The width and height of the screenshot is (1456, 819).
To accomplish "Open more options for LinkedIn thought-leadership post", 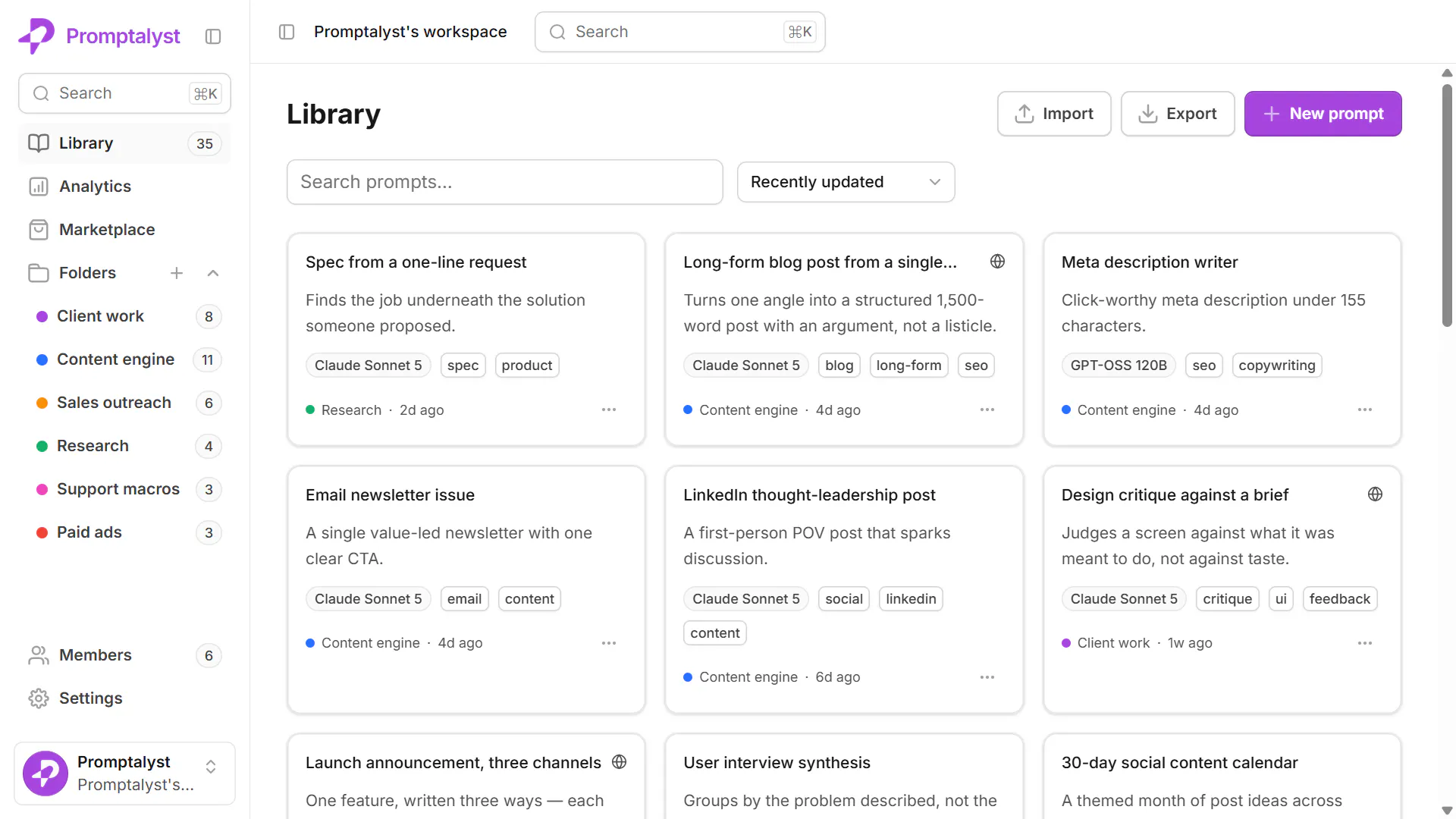I will pos(987,677).
